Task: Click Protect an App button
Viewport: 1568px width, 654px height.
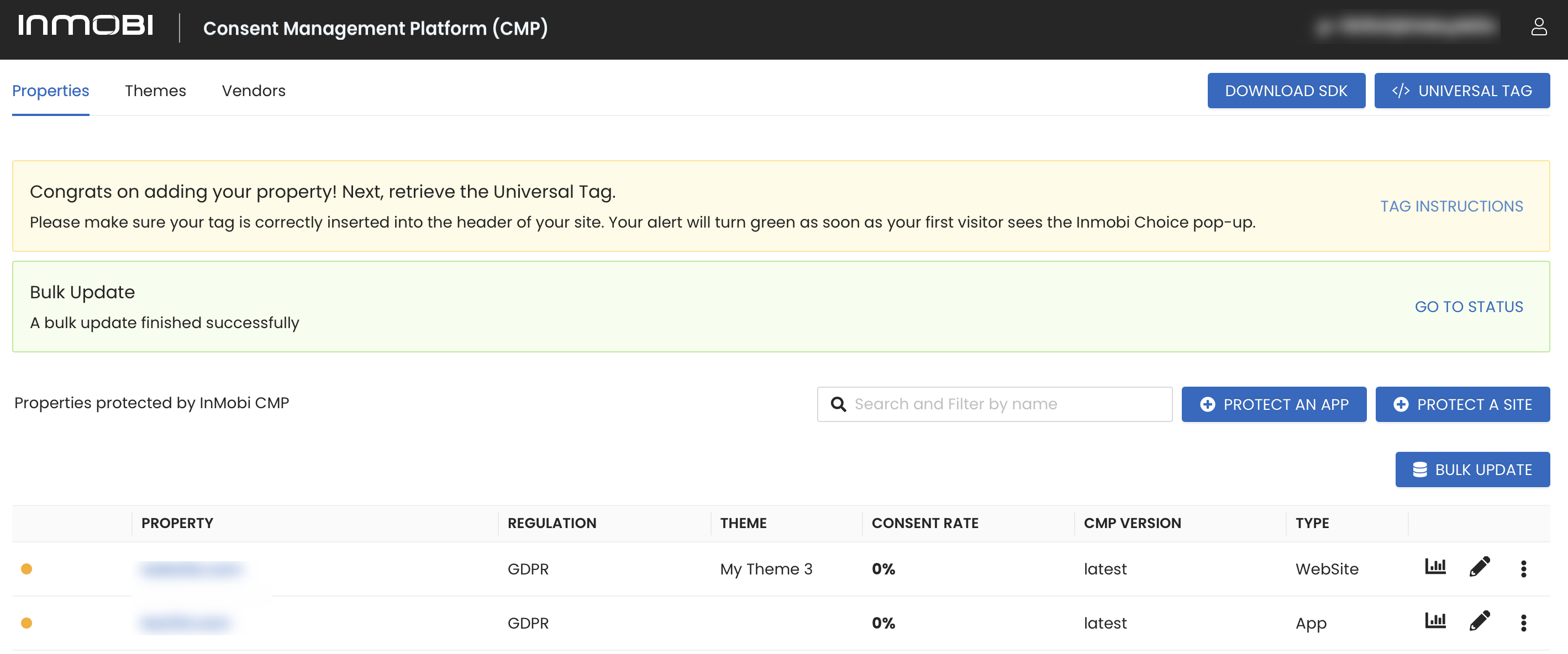Action: pyautogui.click(x=1274, y=404)
